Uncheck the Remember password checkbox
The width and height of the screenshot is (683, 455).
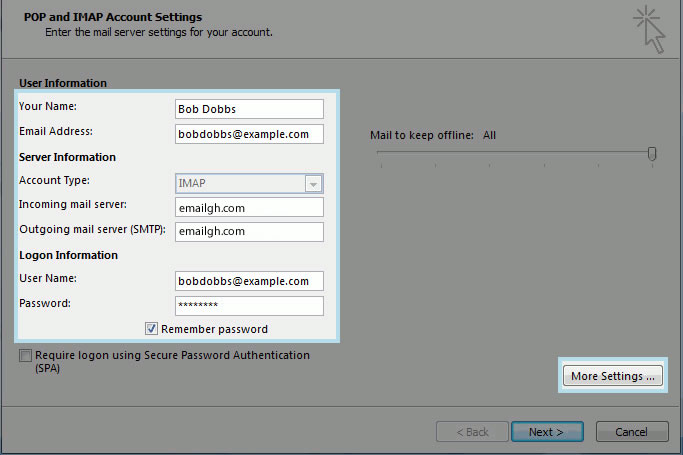151,329
